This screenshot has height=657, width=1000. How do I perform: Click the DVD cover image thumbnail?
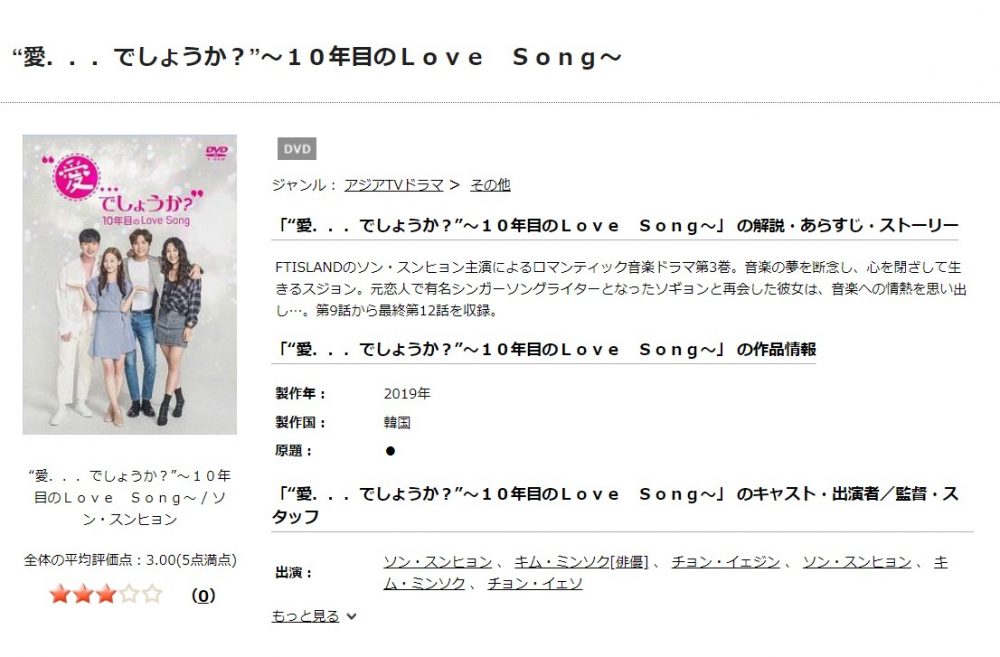coord(129,284)
